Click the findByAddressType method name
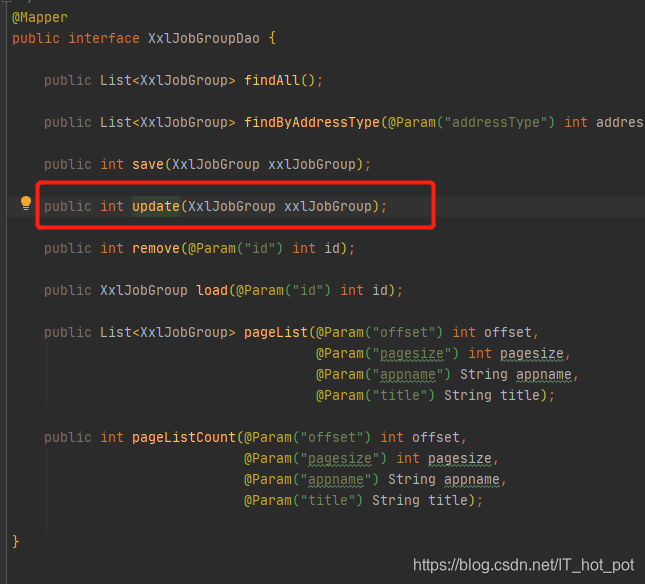645x584 pixels. [x=312, y=122]
